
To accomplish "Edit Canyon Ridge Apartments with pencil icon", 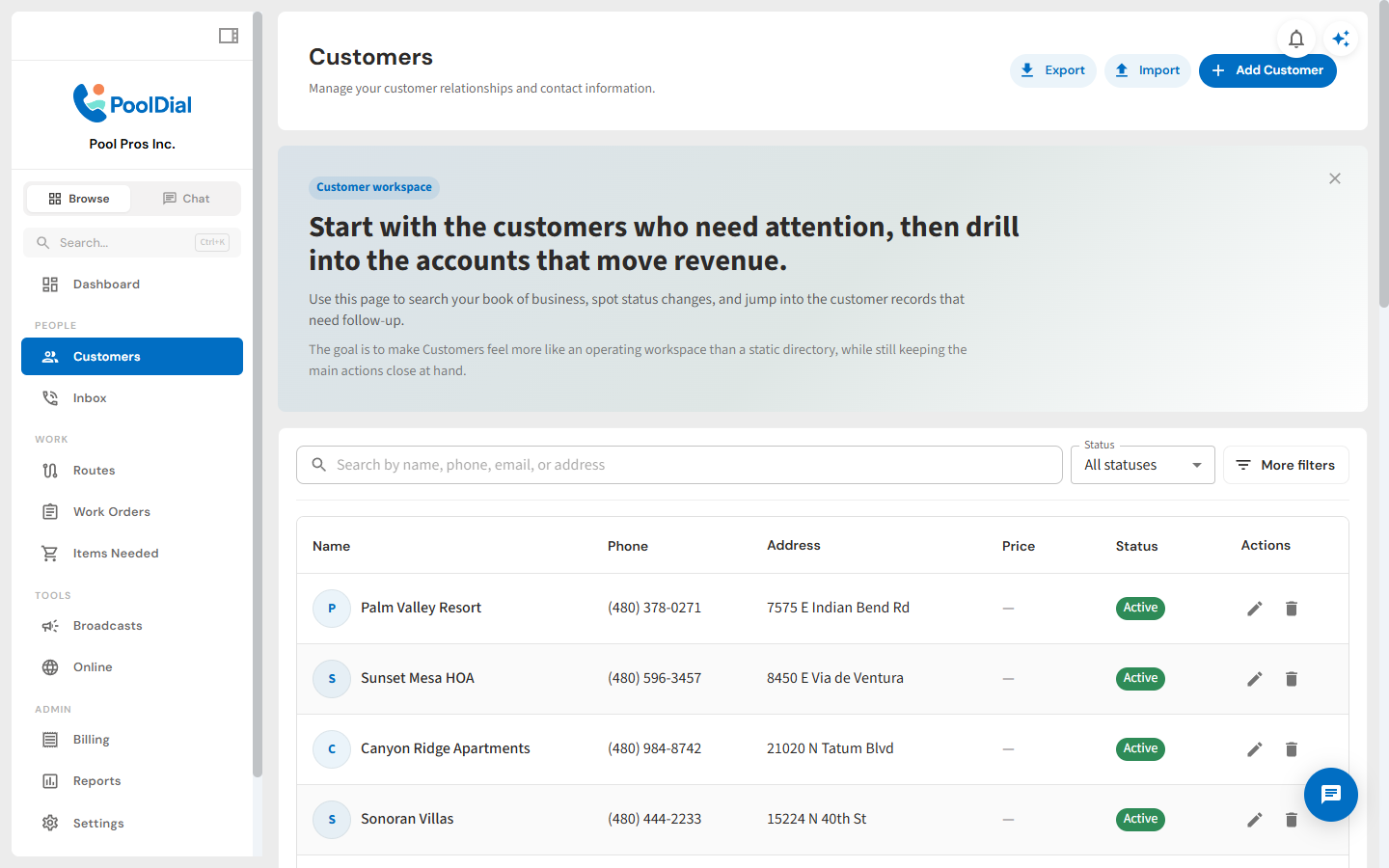I will click(x=1255, y=749).
